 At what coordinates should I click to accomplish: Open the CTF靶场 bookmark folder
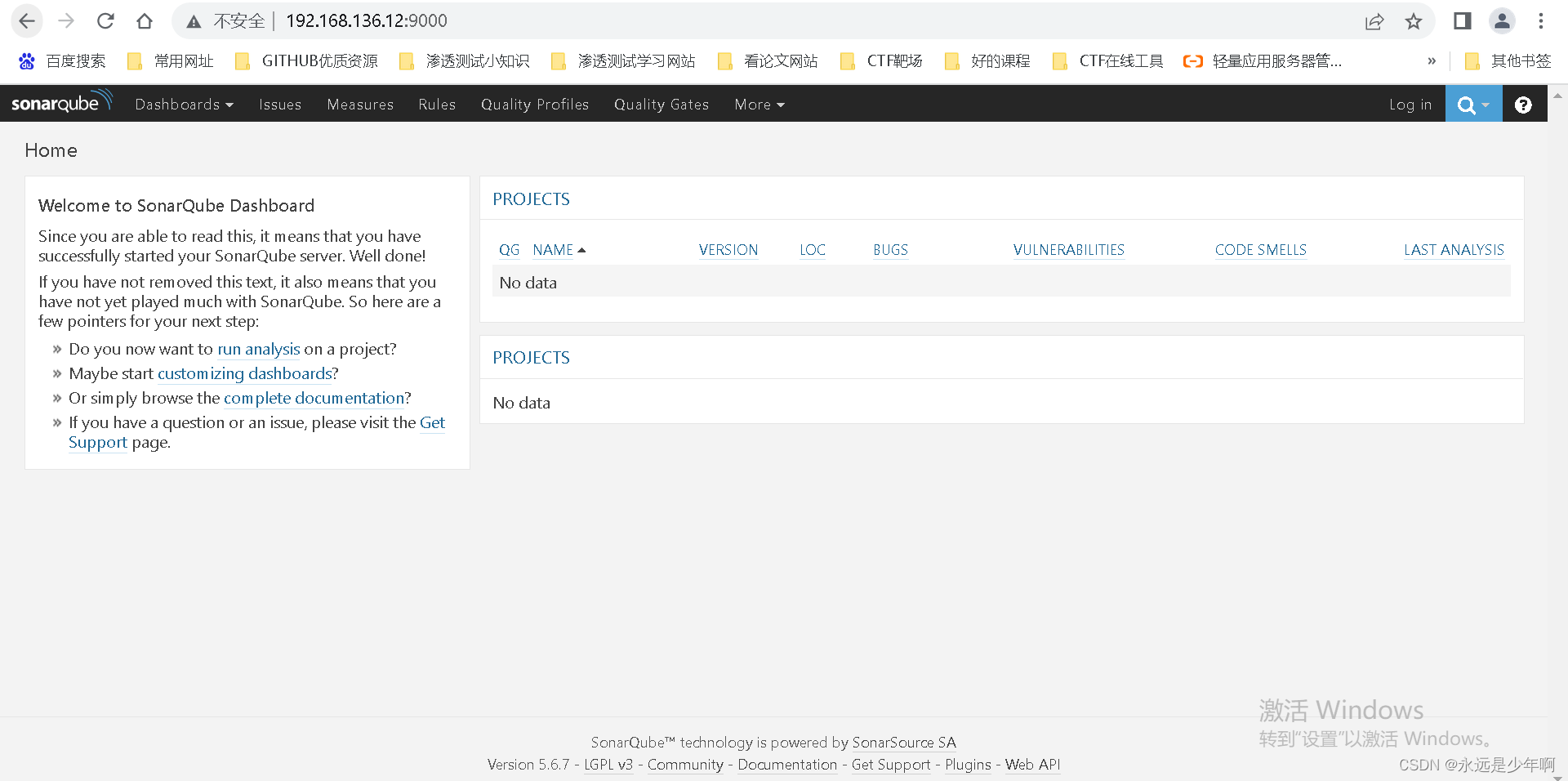click(881, 61)
